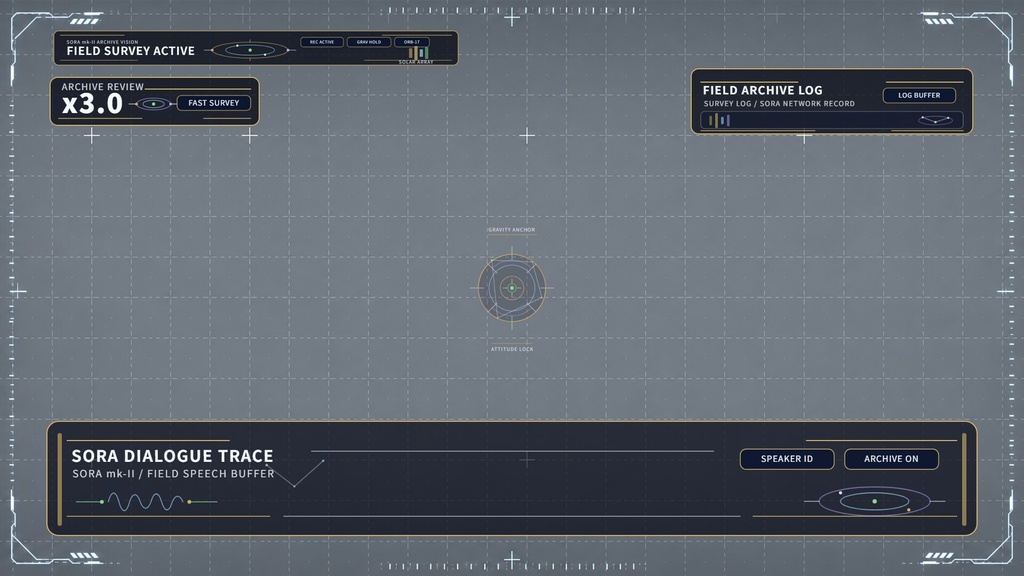This screenshot has height=576, width=1024.
Task: Select the ORB-17 tag
Action: click(411, 42)
